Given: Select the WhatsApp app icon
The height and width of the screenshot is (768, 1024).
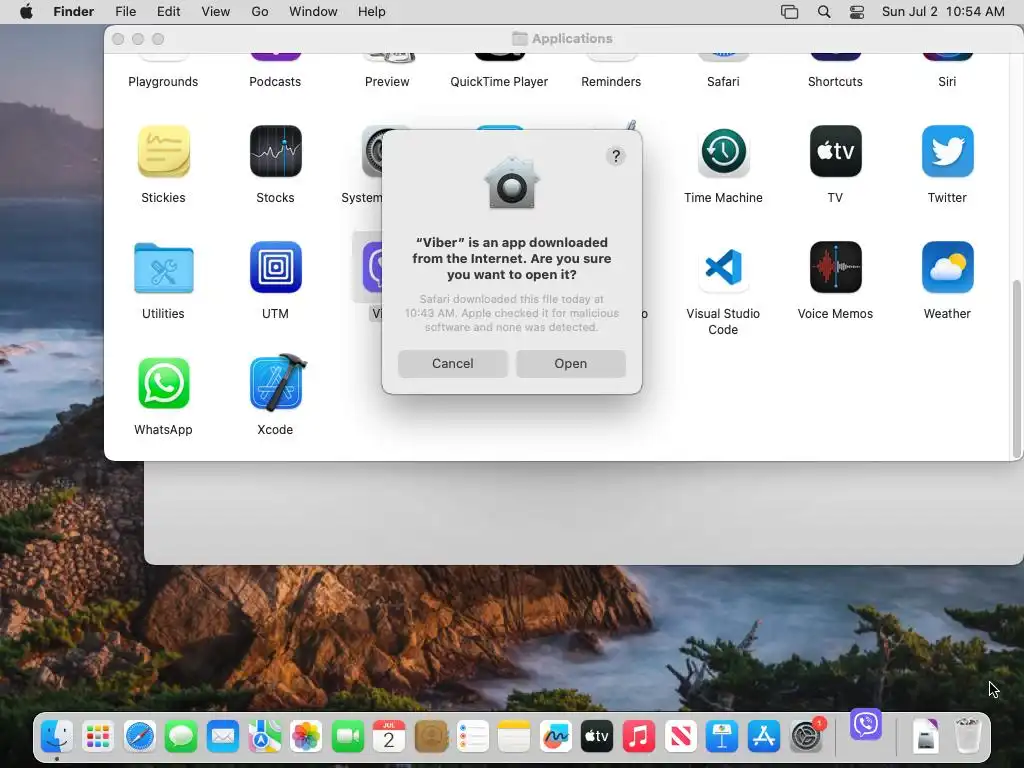Looking at the screenshot, I should point(163,383).
